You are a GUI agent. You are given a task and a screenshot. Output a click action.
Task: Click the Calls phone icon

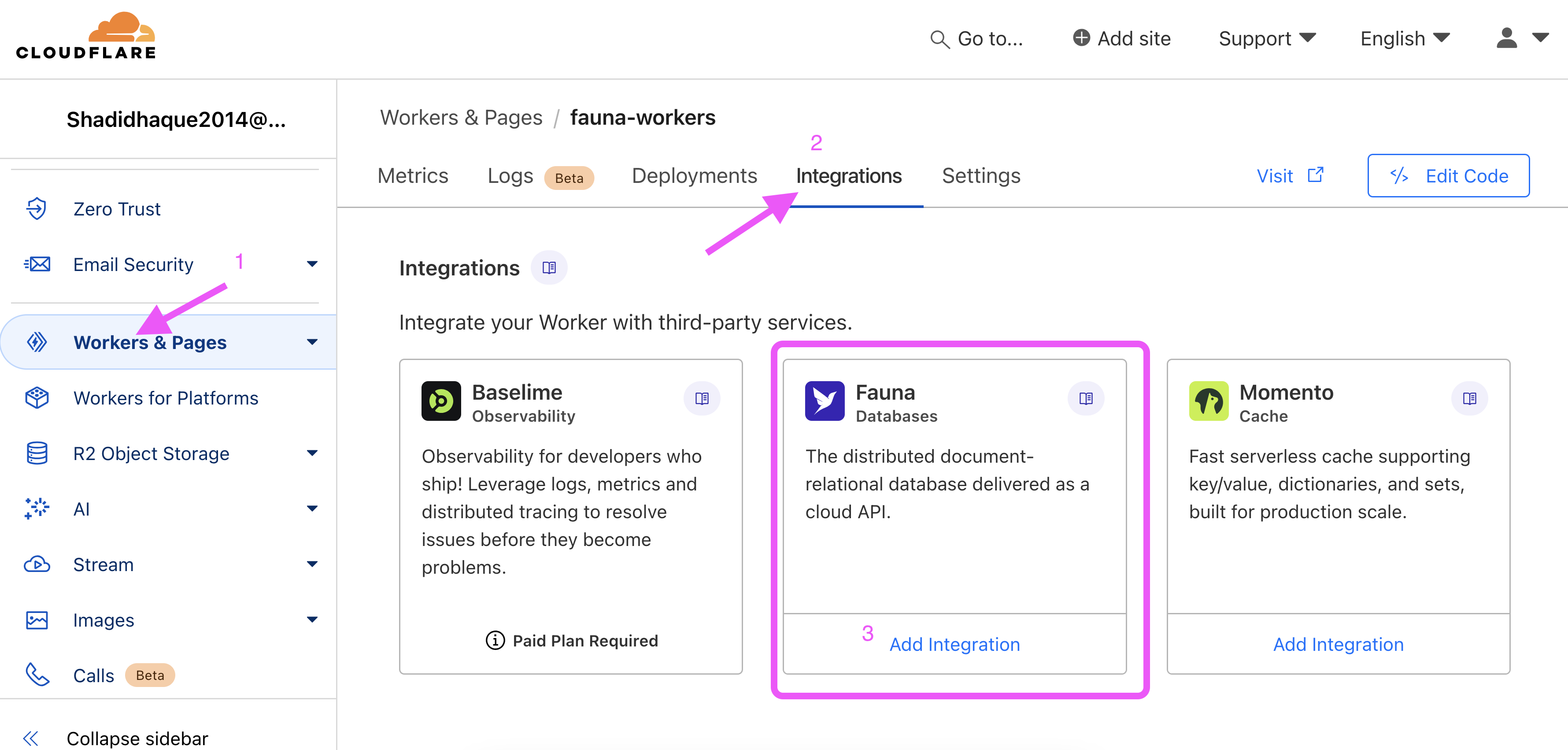pos(37,675)
